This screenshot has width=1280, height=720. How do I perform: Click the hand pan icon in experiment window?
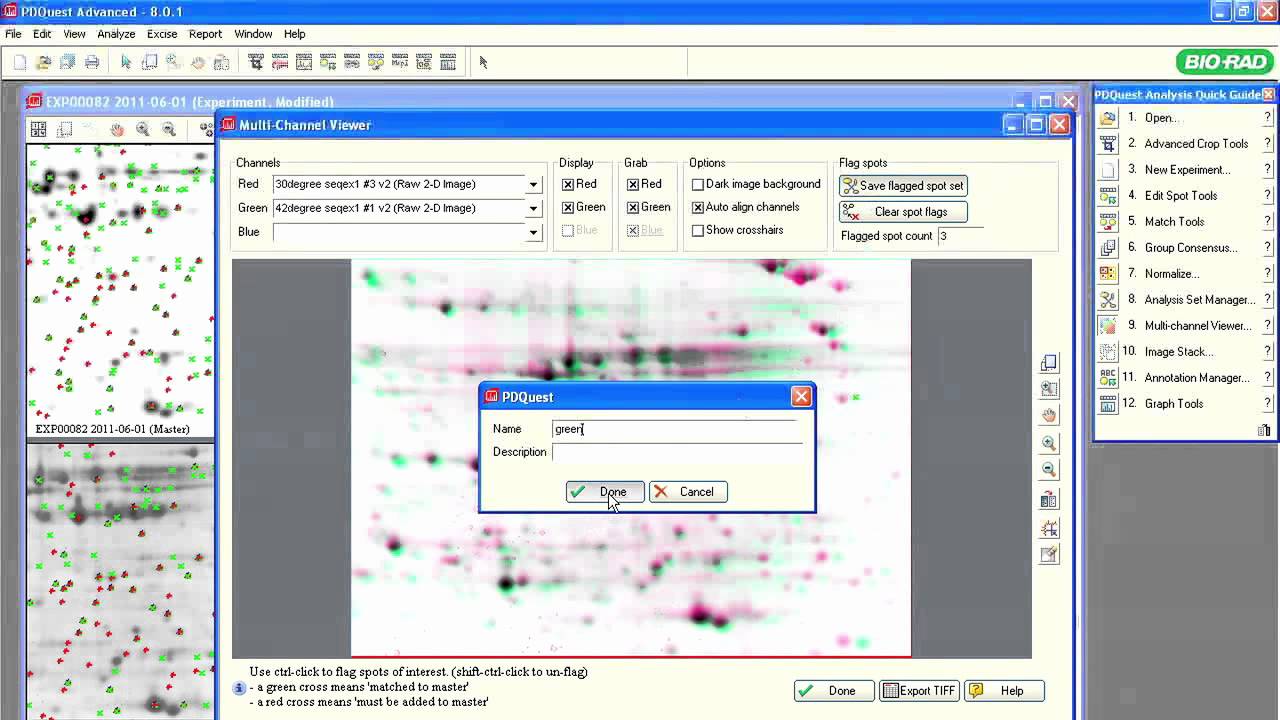(x=117, y=129)
